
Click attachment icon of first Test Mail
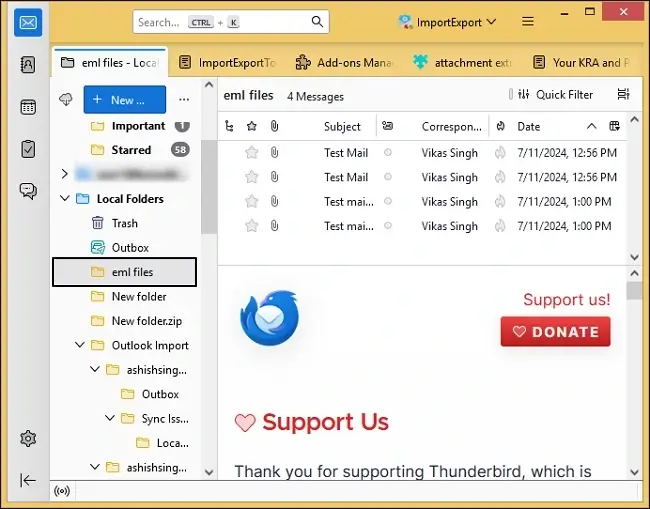pos(274,153)
